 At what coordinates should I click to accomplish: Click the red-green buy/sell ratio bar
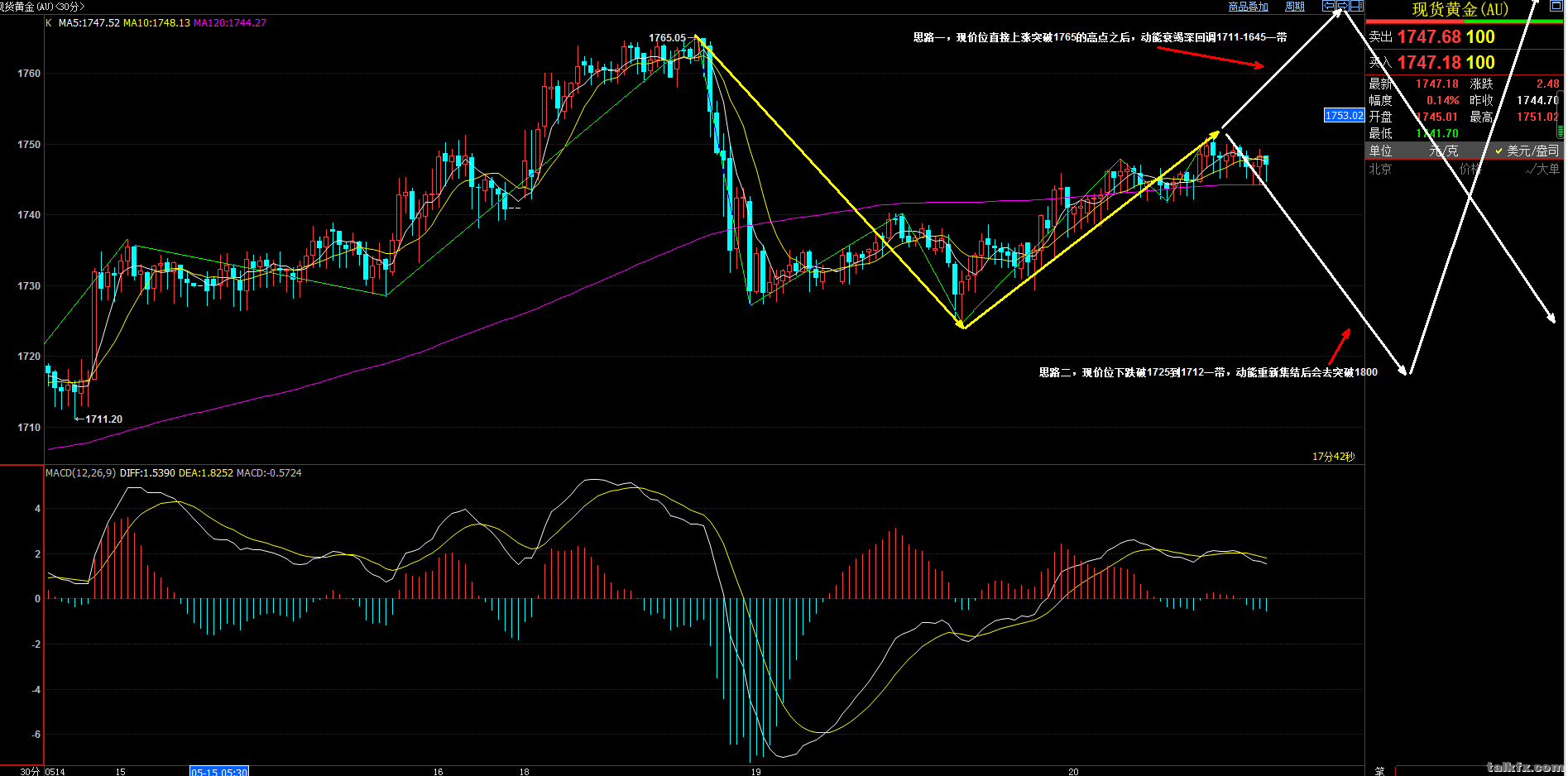(x=1464, y=22)
